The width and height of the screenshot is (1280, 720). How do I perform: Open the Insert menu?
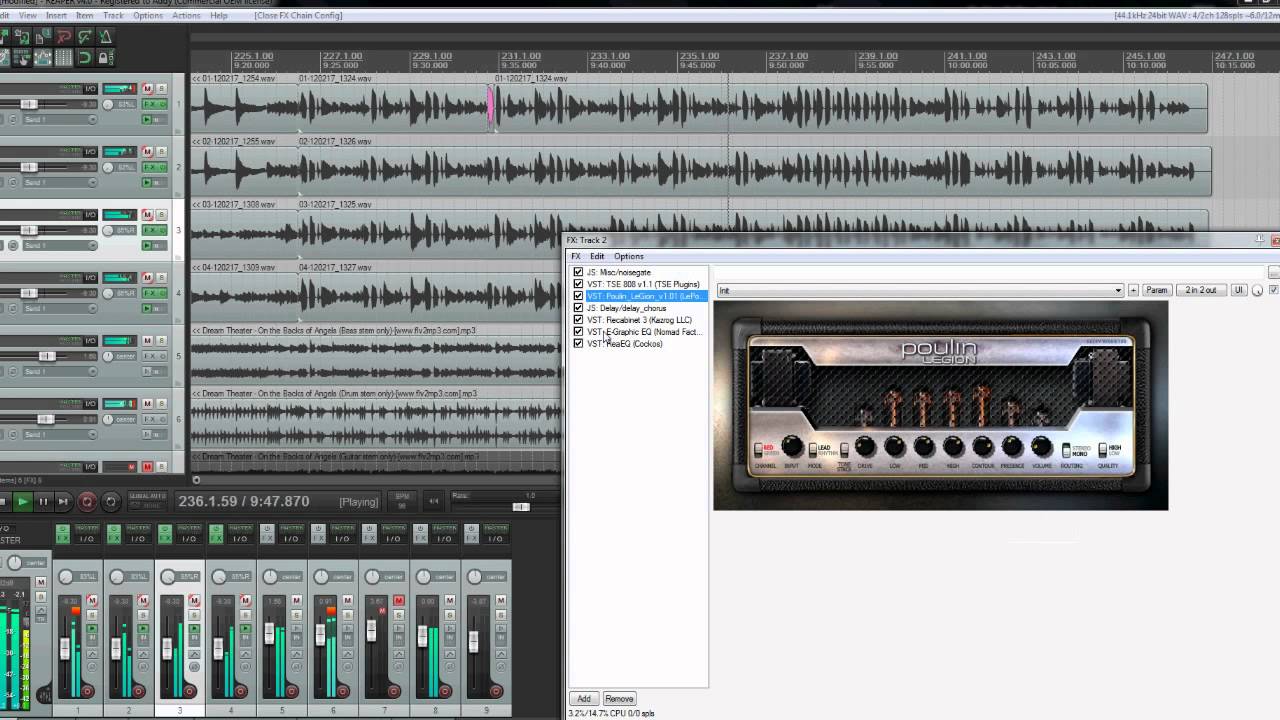[57, 16]
